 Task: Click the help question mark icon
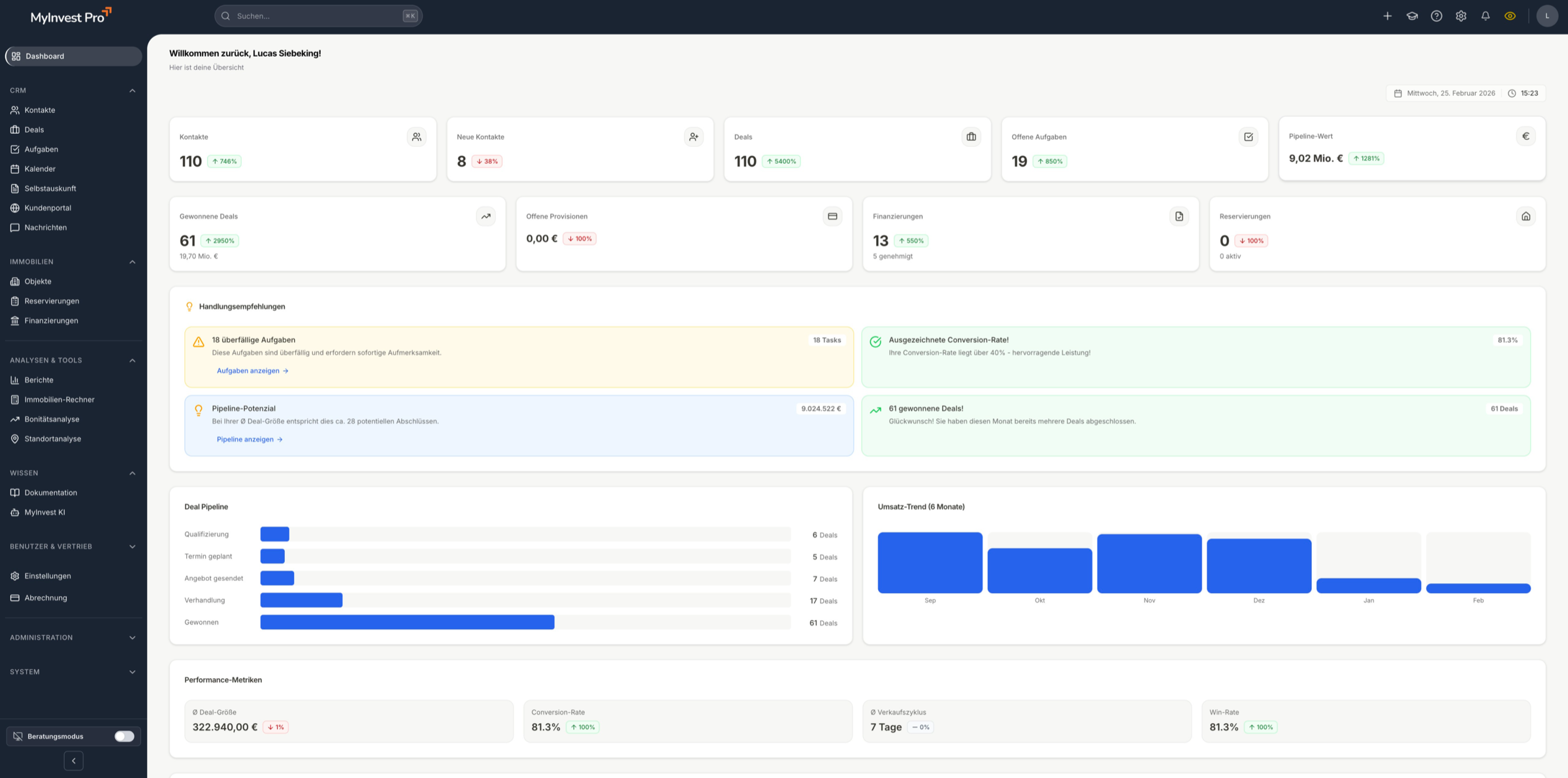coord(1436,16)
